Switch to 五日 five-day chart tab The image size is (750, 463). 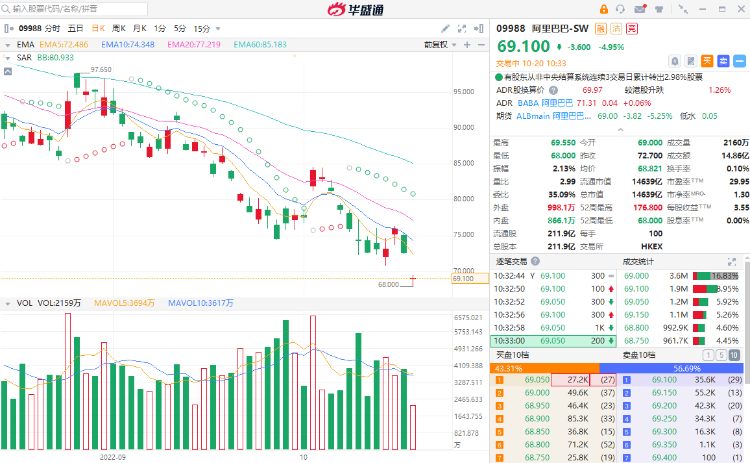point(75,29)
